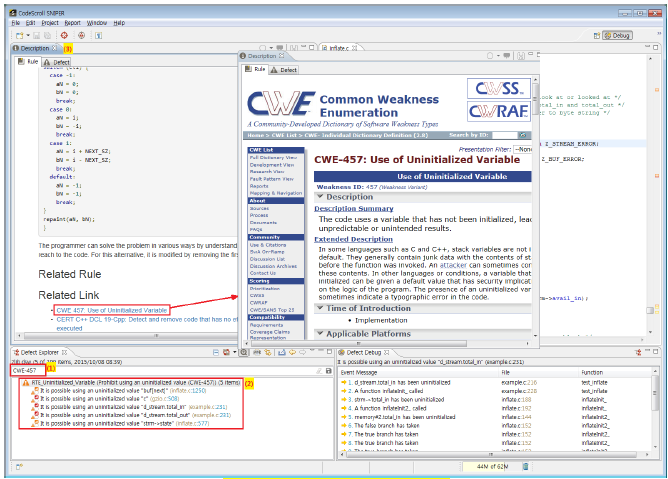Open the Project menu

pos(50,23)
